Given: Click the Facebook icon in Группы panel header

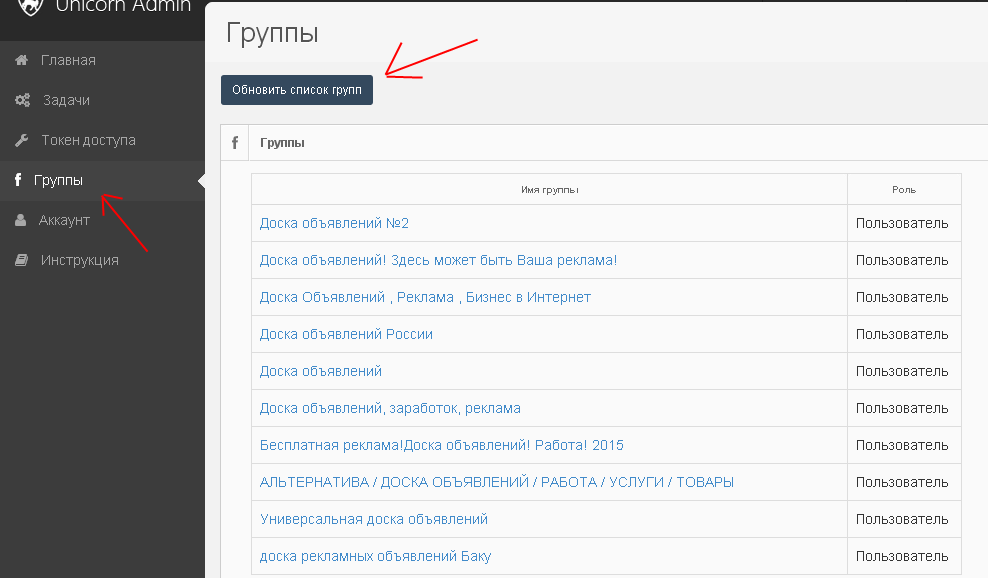Looking at the screenshot, I should point(235,143).
